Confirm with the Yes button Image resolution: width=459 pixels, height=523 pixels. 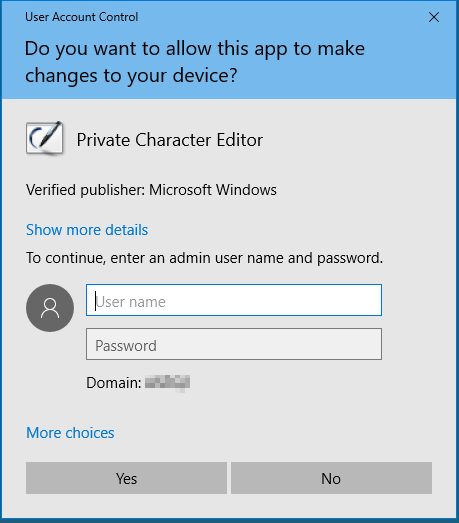tap(126, 478)
